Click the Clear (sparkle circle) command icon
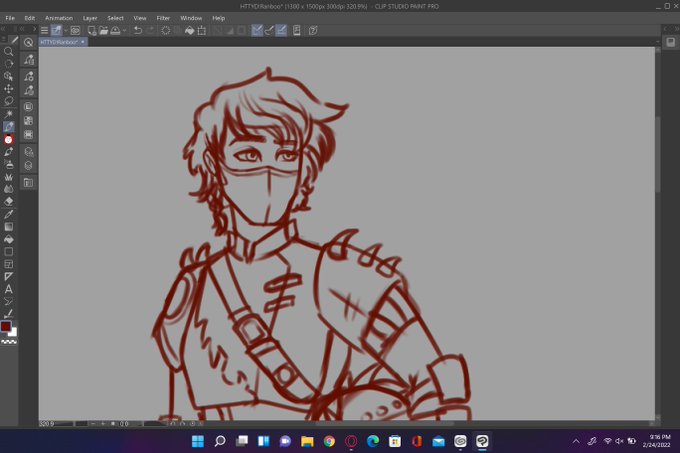 165,30
